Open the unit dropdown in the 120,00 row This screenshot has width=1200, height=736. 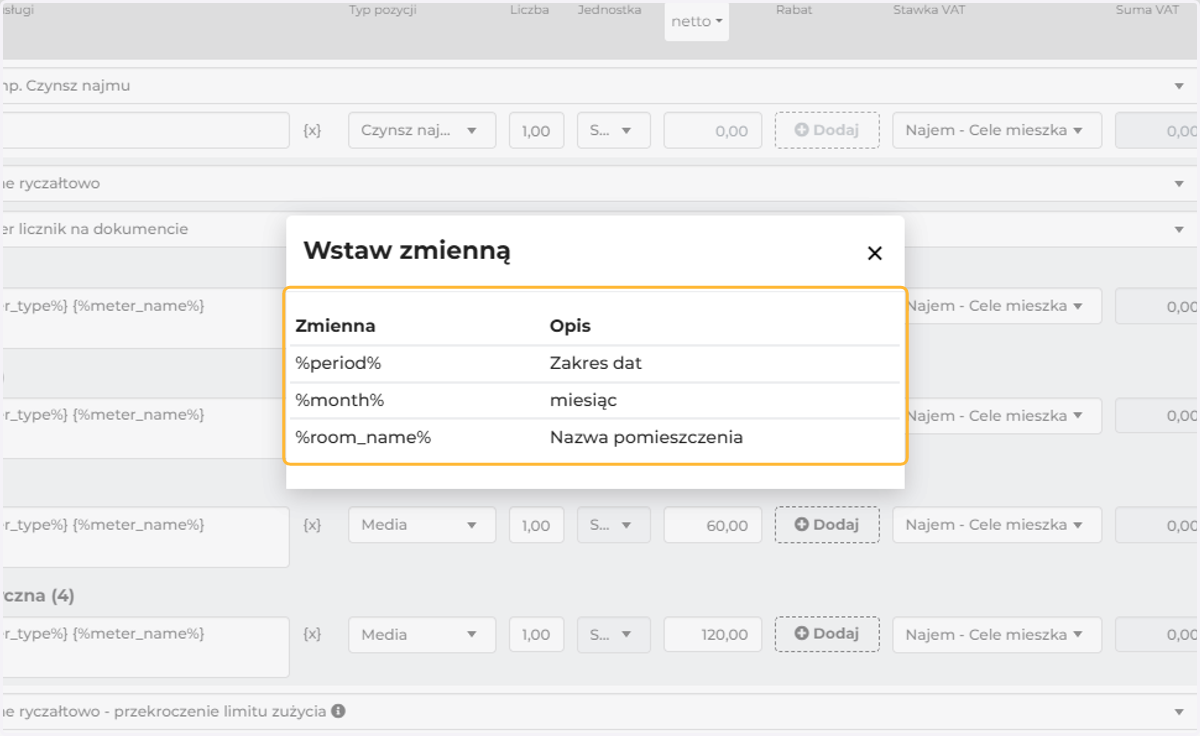coord(614,634)
